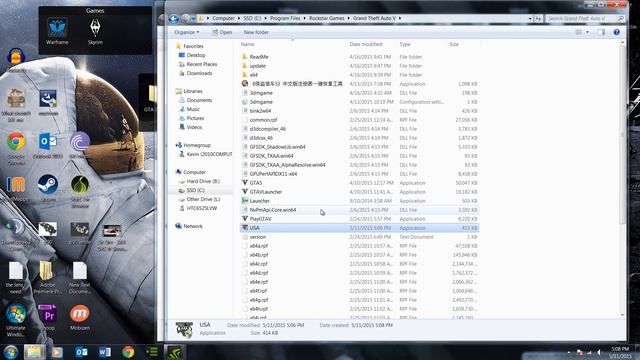The width and height of the screenshot is (640, 360).
Task: Select Other Drive (L:) in navigation pane
Action: [x=203, y=199]
